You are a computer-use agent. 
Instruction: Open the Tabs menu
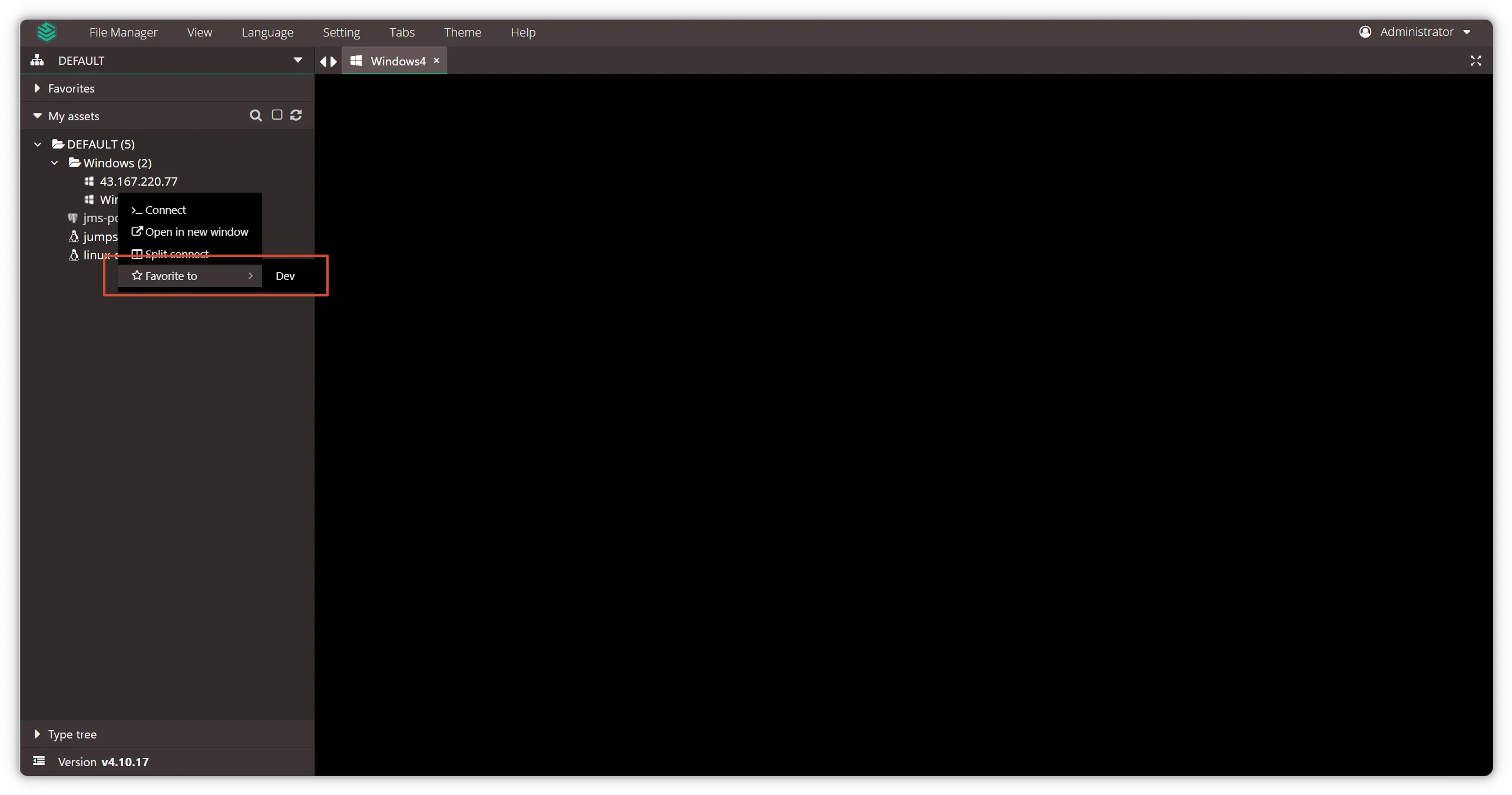[402, 32]
